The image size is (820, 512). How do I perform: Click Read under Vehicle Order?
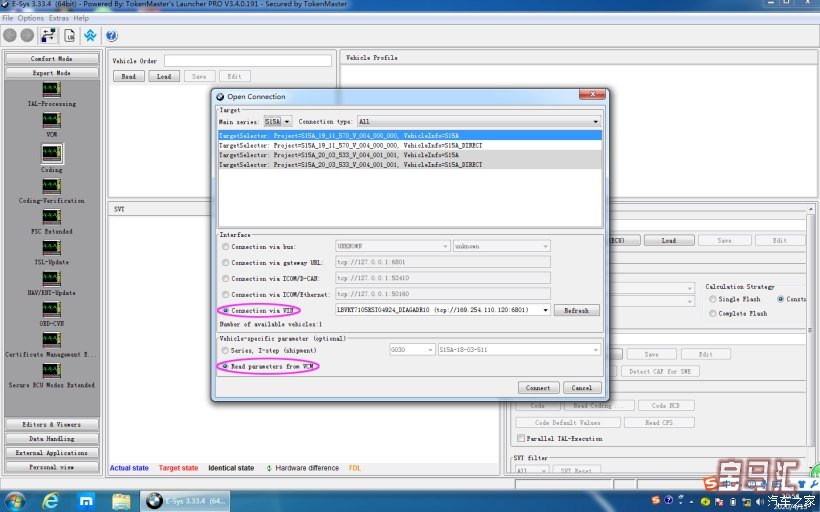click(x=129, y=76)
